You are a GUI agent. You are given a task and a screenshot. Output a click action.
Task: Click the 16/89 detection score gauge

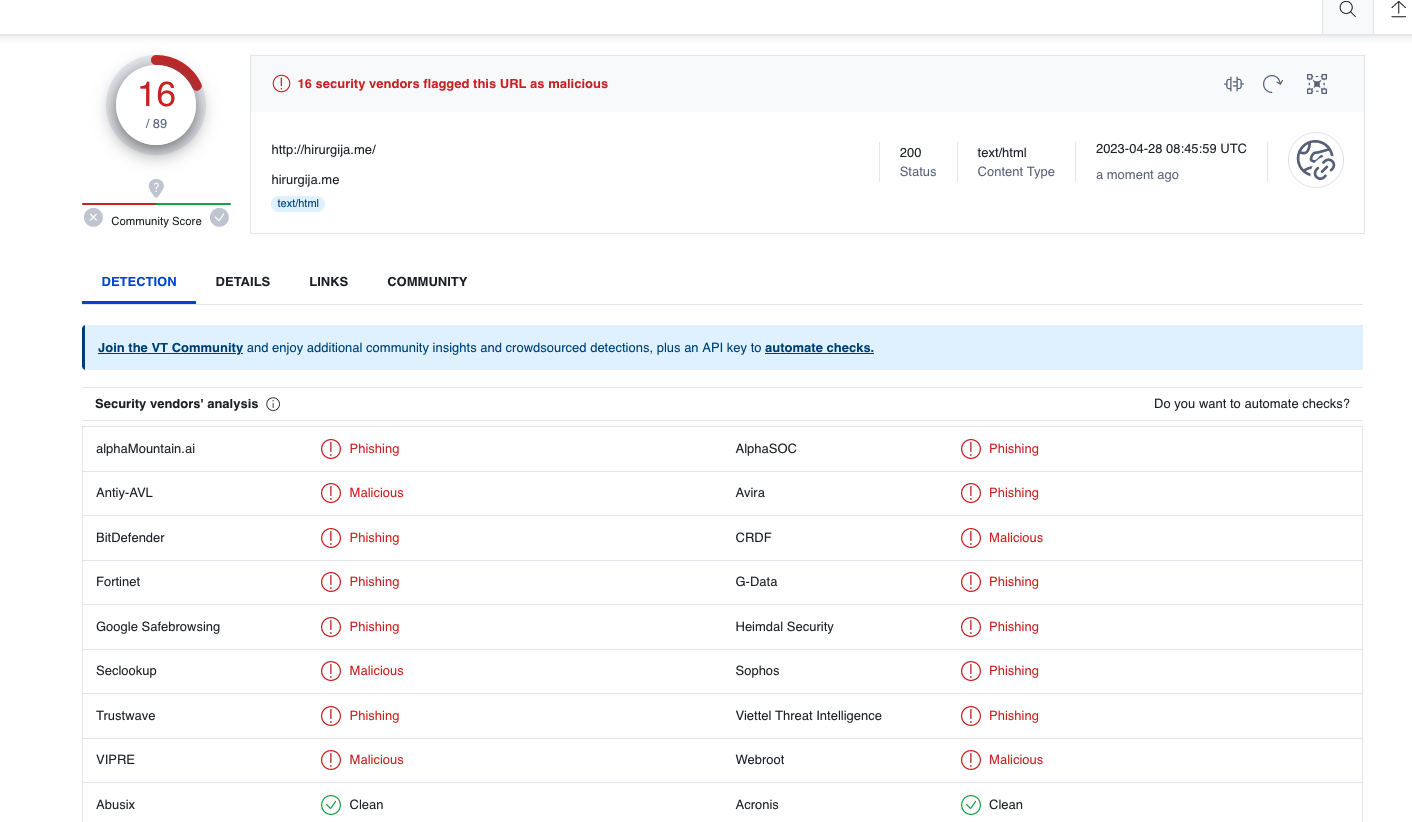[156, 106]
